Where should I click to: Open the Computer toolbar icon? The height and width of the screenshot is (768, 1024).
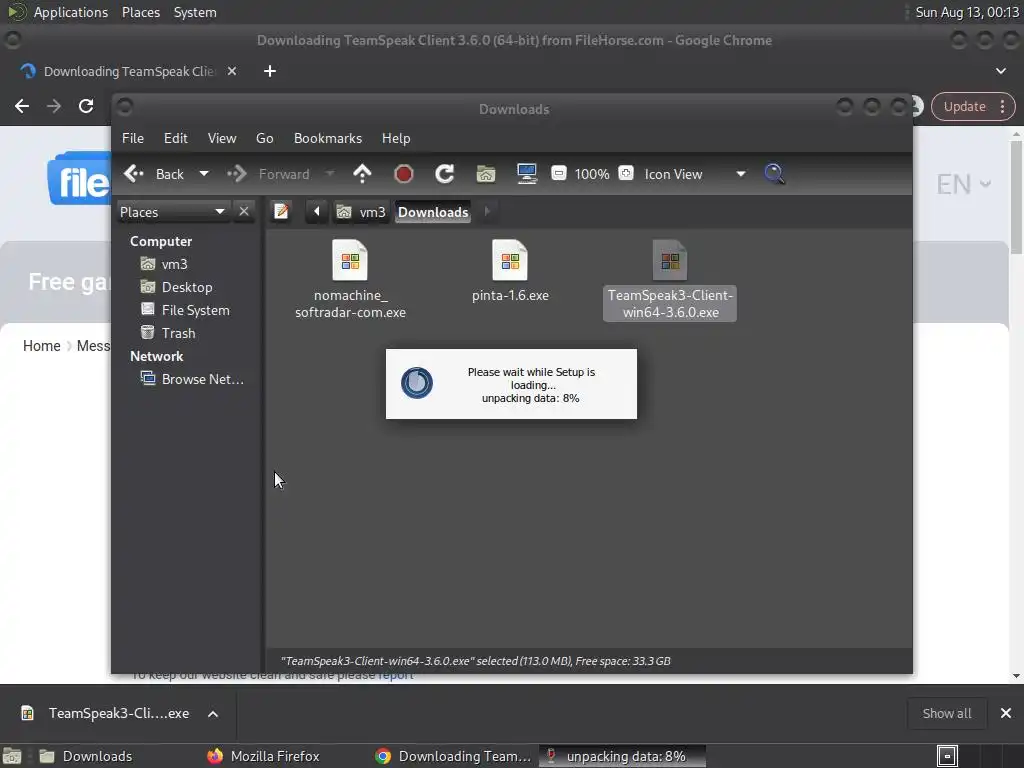(526, 174)
